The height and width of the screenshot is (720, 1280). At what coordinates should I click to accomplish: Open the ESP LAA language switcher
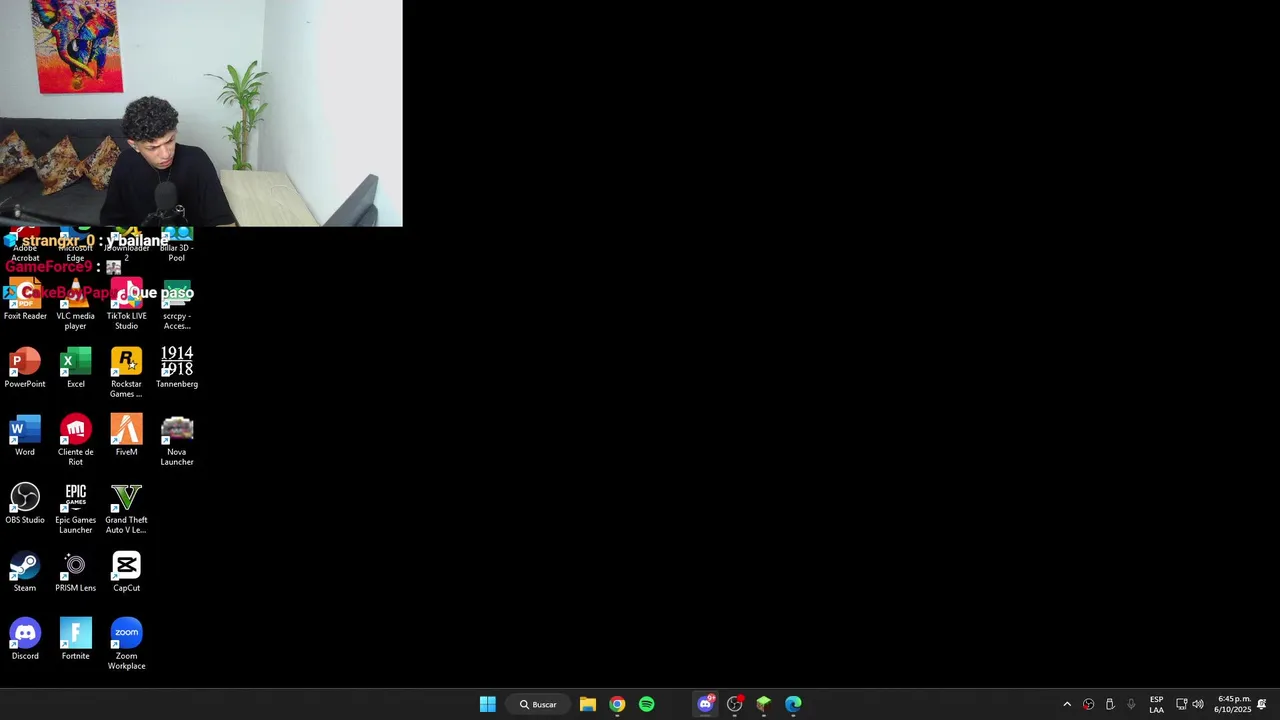1156,704
